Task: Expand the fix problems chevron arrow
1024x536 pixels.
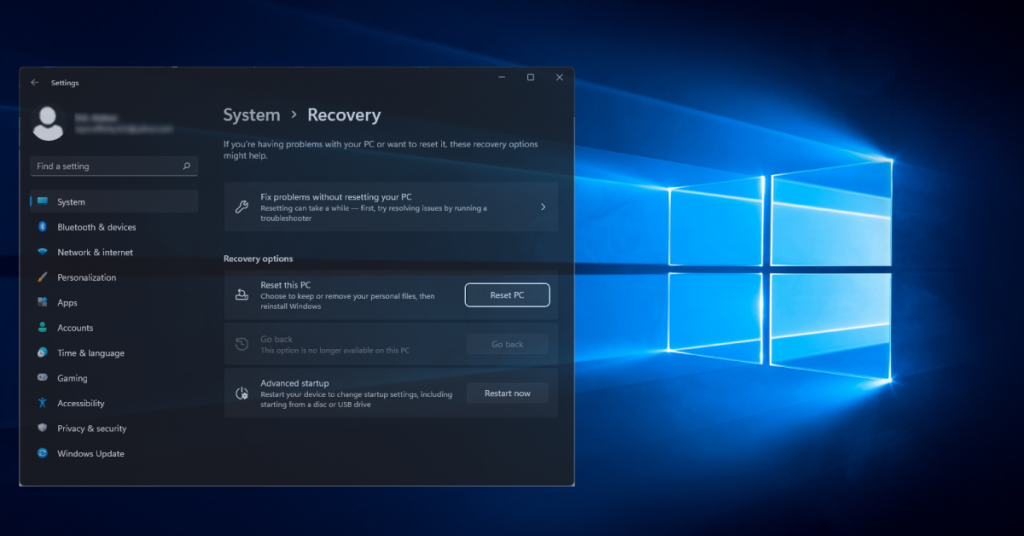Action: pos(543,207)
